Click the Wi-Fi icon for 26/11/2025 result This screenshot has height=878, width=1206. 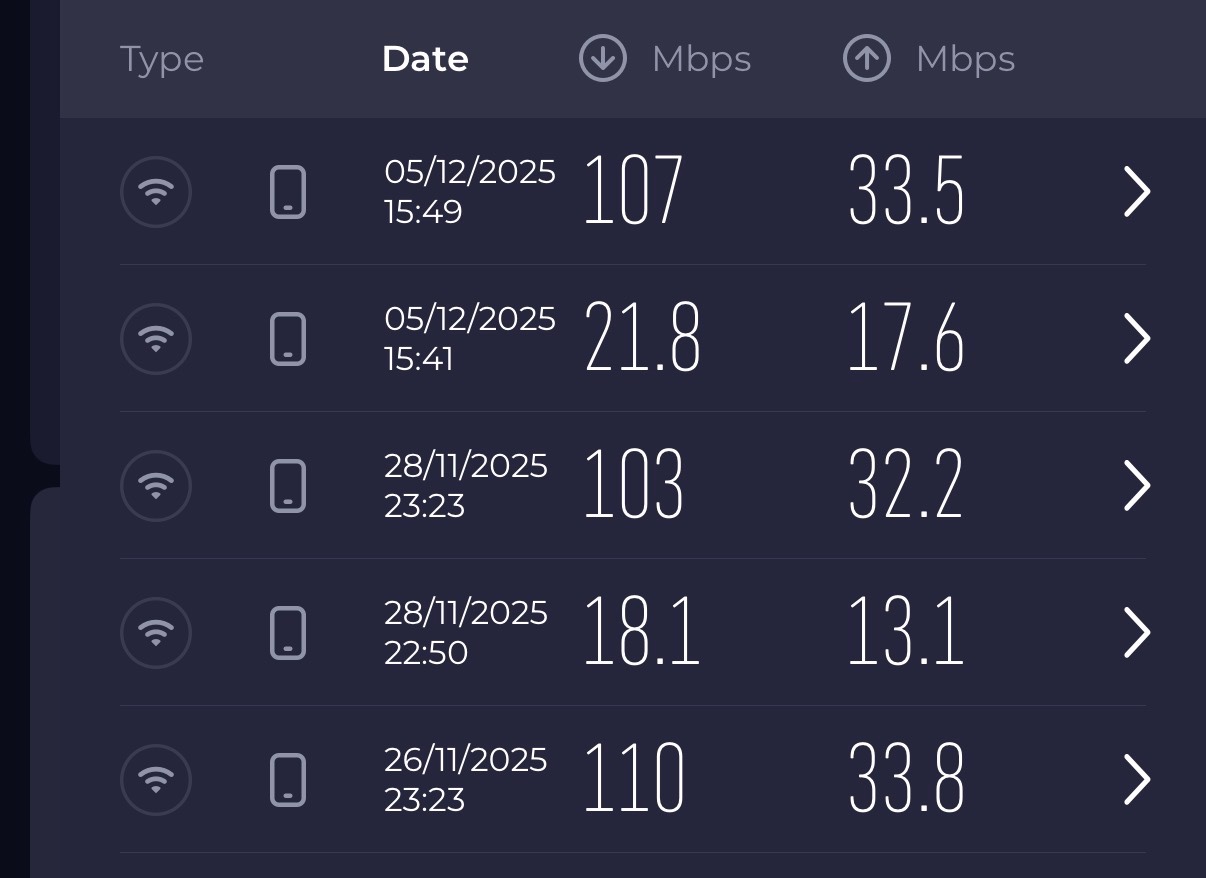click(x=156, y=780)
